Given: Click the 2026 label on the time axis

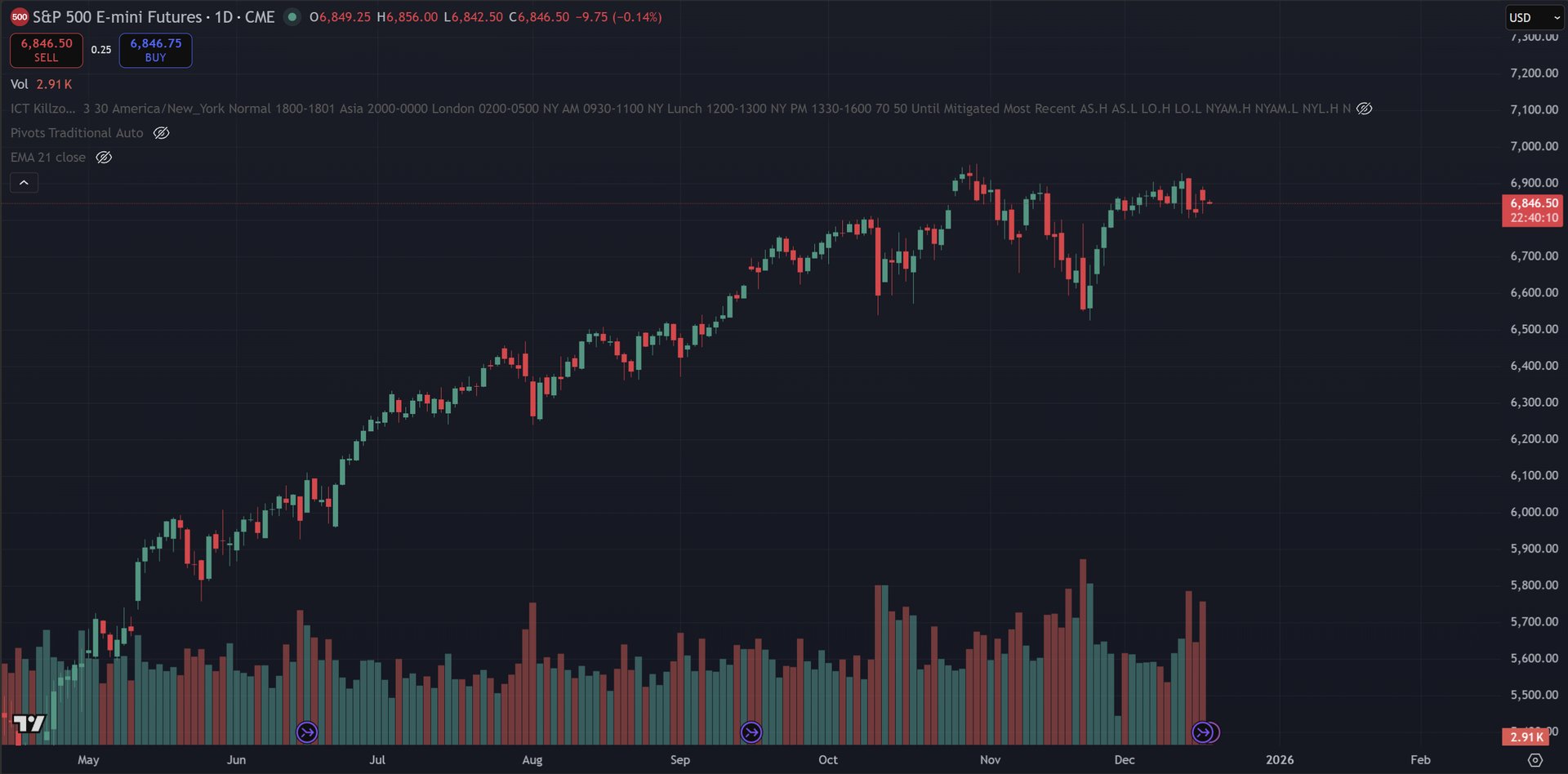Looking at the screenshot, I should (x=1280, y=760).
